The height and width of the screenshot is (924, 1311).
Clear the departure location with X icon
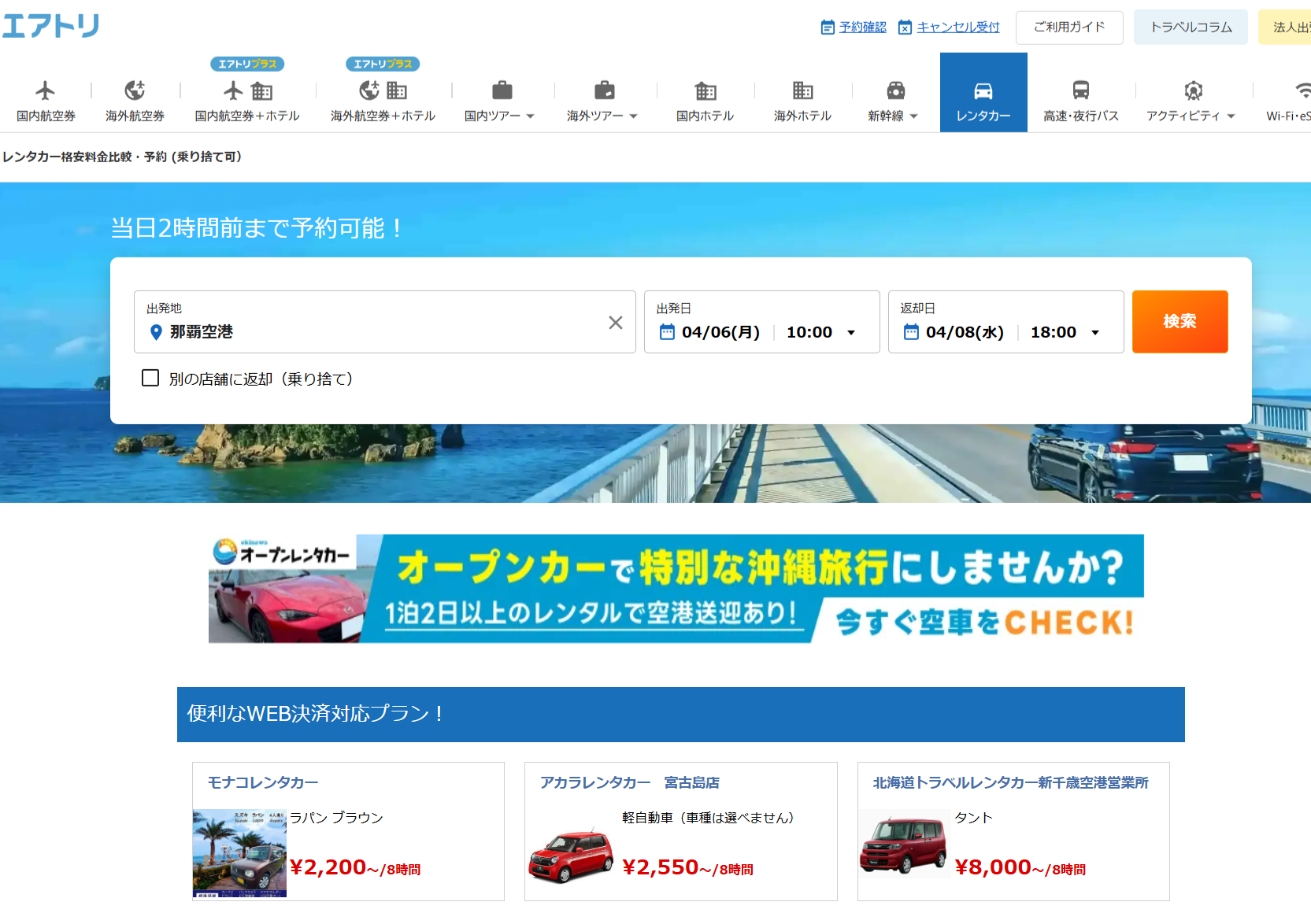616,323
